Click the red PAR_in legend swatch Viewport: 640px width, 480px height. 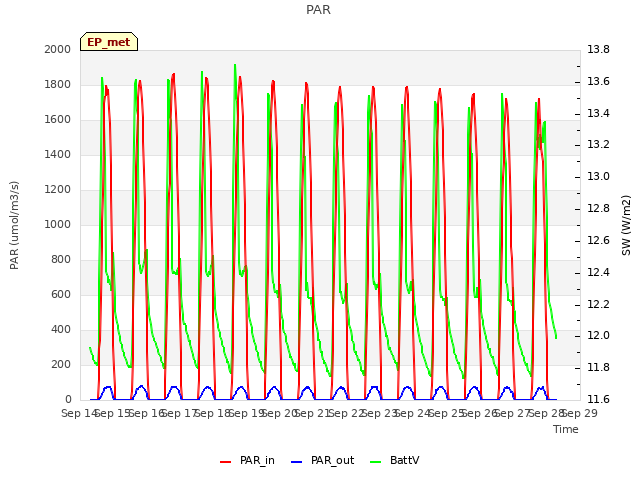tap(226, 462)
